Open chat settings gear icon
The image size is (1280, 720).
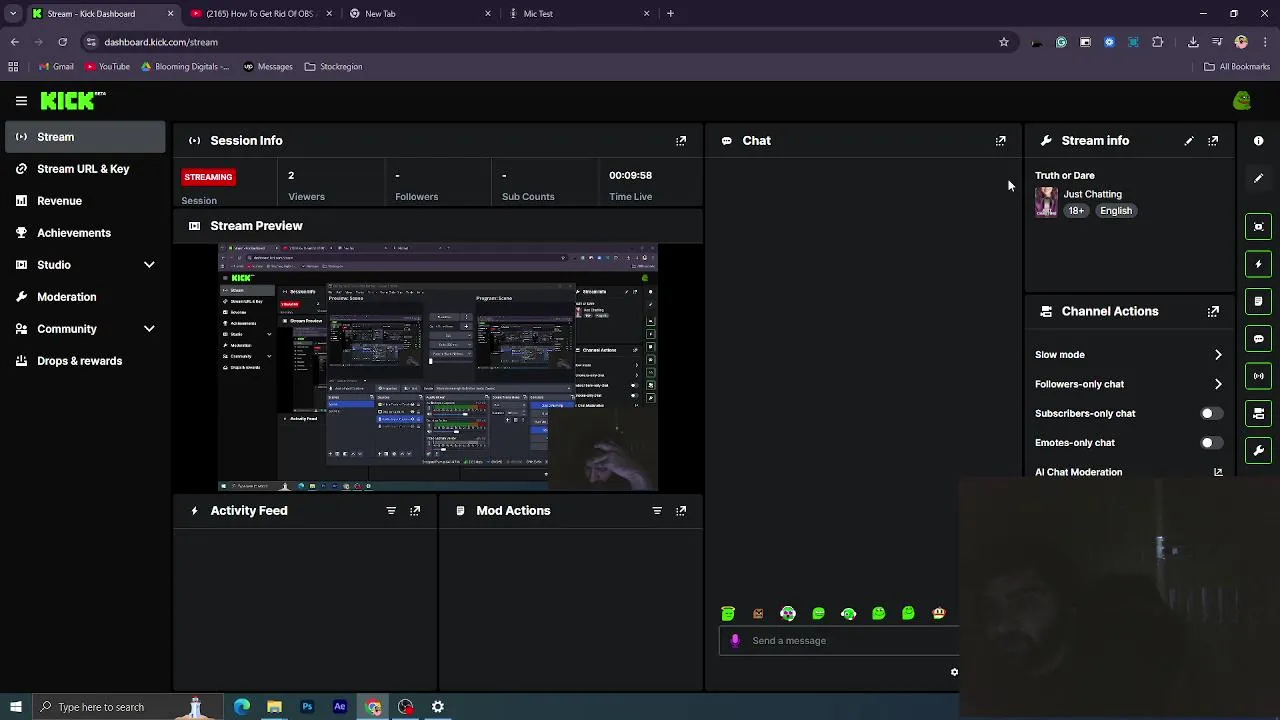(x=954, y=672)
